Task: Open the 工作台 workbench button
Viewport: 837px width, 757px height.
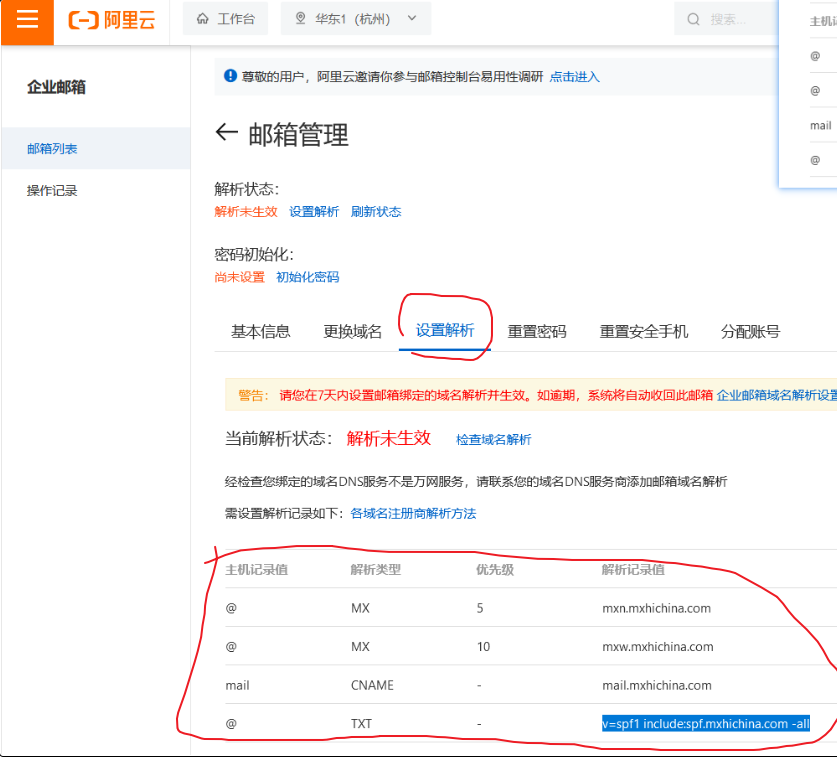Action: coord(225,19)
